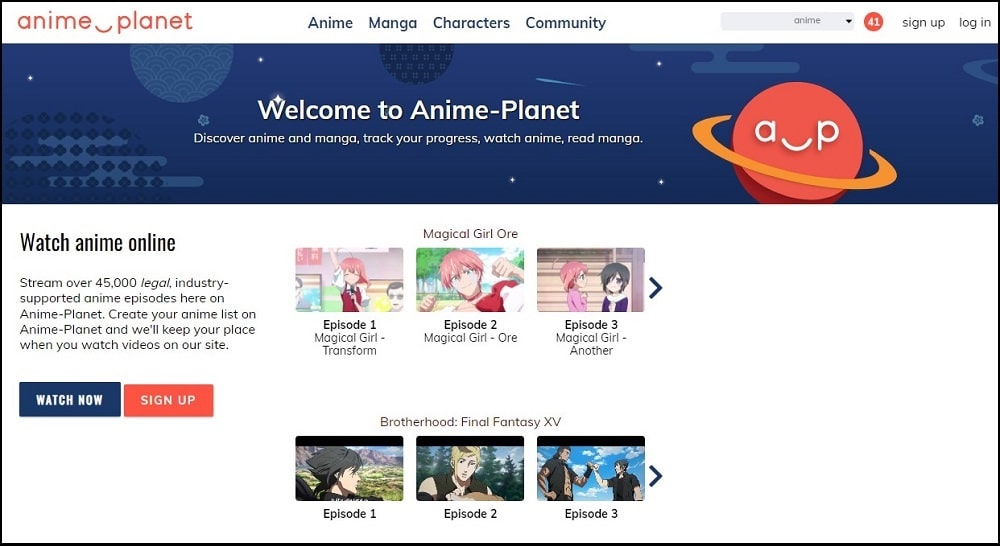Select the 'Welcome to Anime-Planet' heading

tap(418, 110)
